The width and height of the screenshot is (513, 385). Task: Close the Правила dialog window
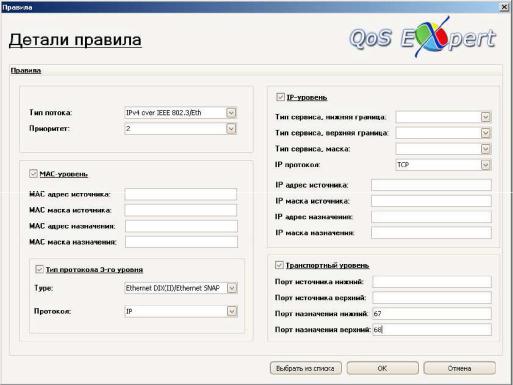pos(505,7)
